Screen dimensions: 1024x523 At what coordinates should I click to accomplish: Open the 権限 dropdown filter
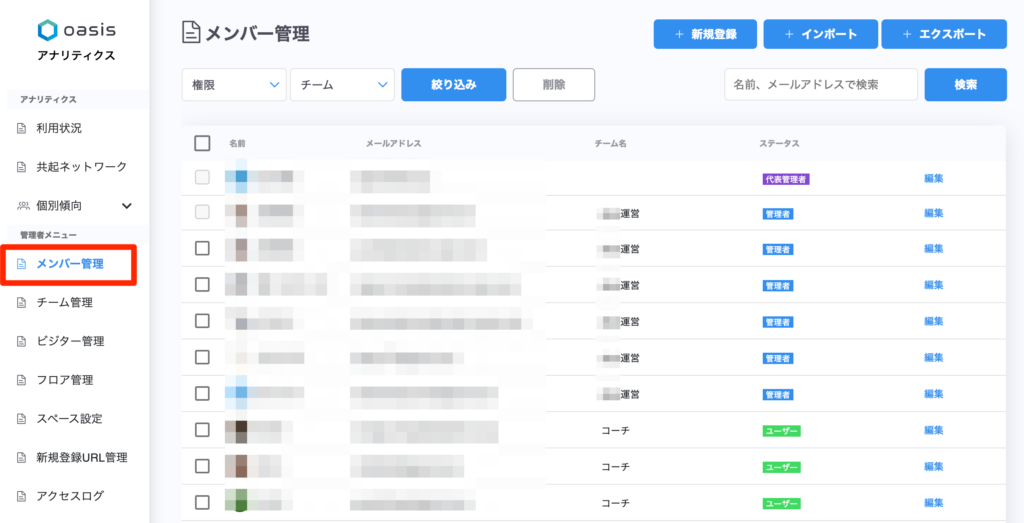coord(234,85)
